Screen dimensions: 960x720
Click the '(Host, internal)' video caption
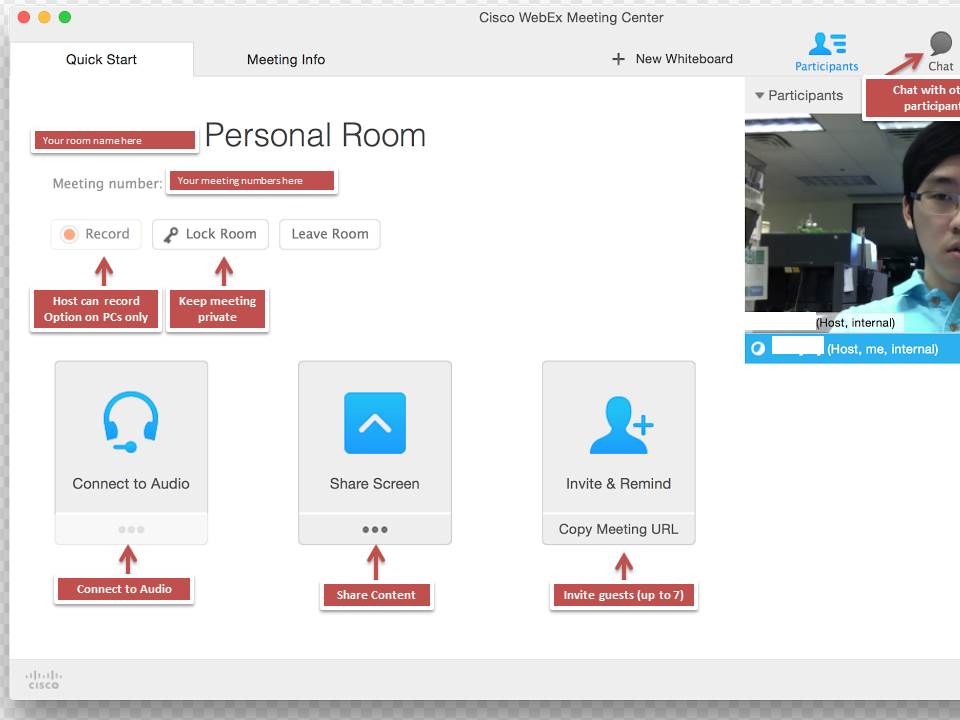coord(855,323)
